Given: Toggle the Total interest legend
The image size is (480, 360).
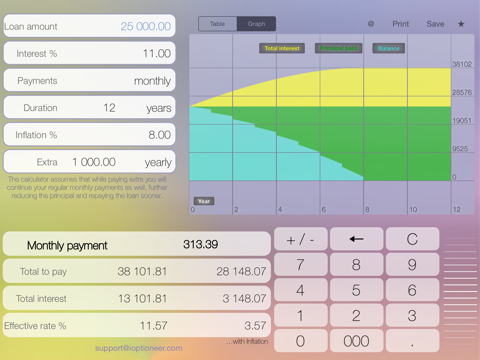Looking at the screenshot, I should pyautogui.click(x=282, y=48).
